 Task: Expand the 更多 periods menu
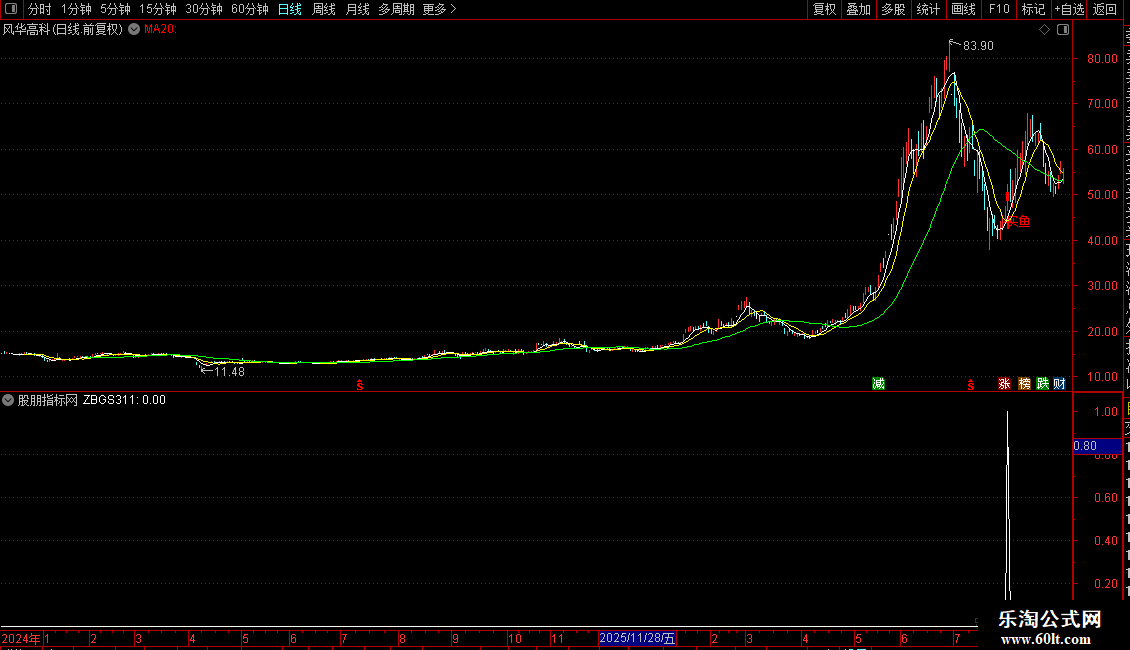[439, 9]
